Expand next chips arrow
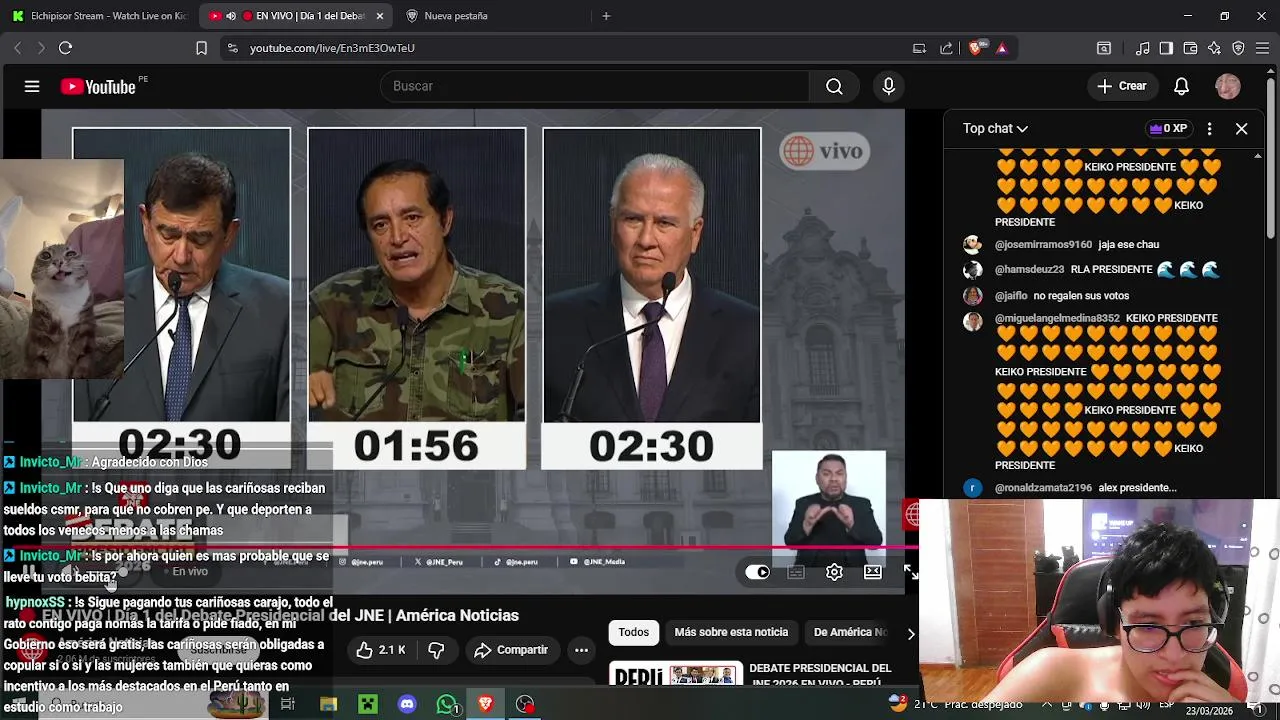Screen dimensions: 1280x720 point(910,634)
